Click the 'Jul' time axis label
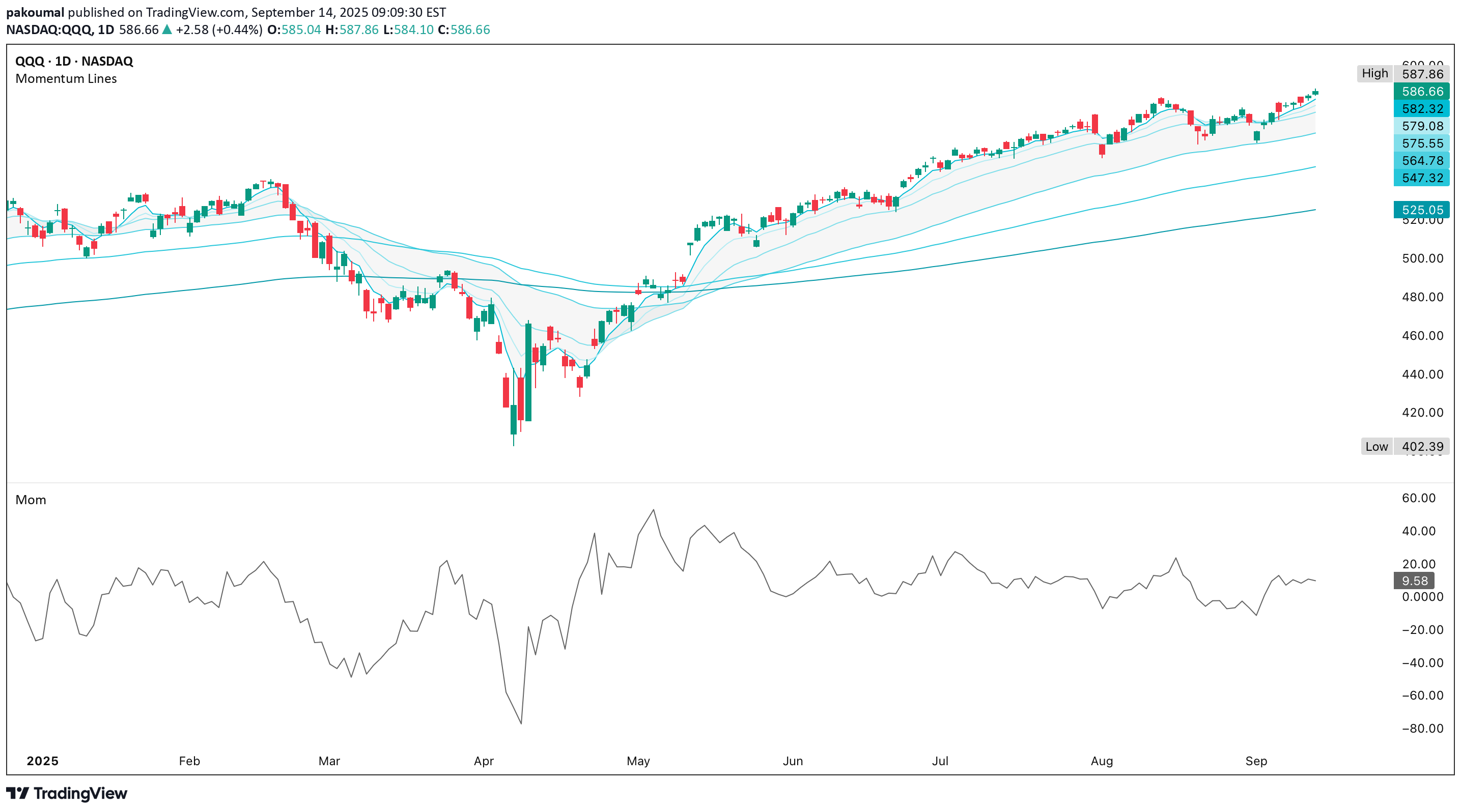Image resolution: width=1461 pixels, height=812 pixels. pyautogui.click(x=940, y=761)
